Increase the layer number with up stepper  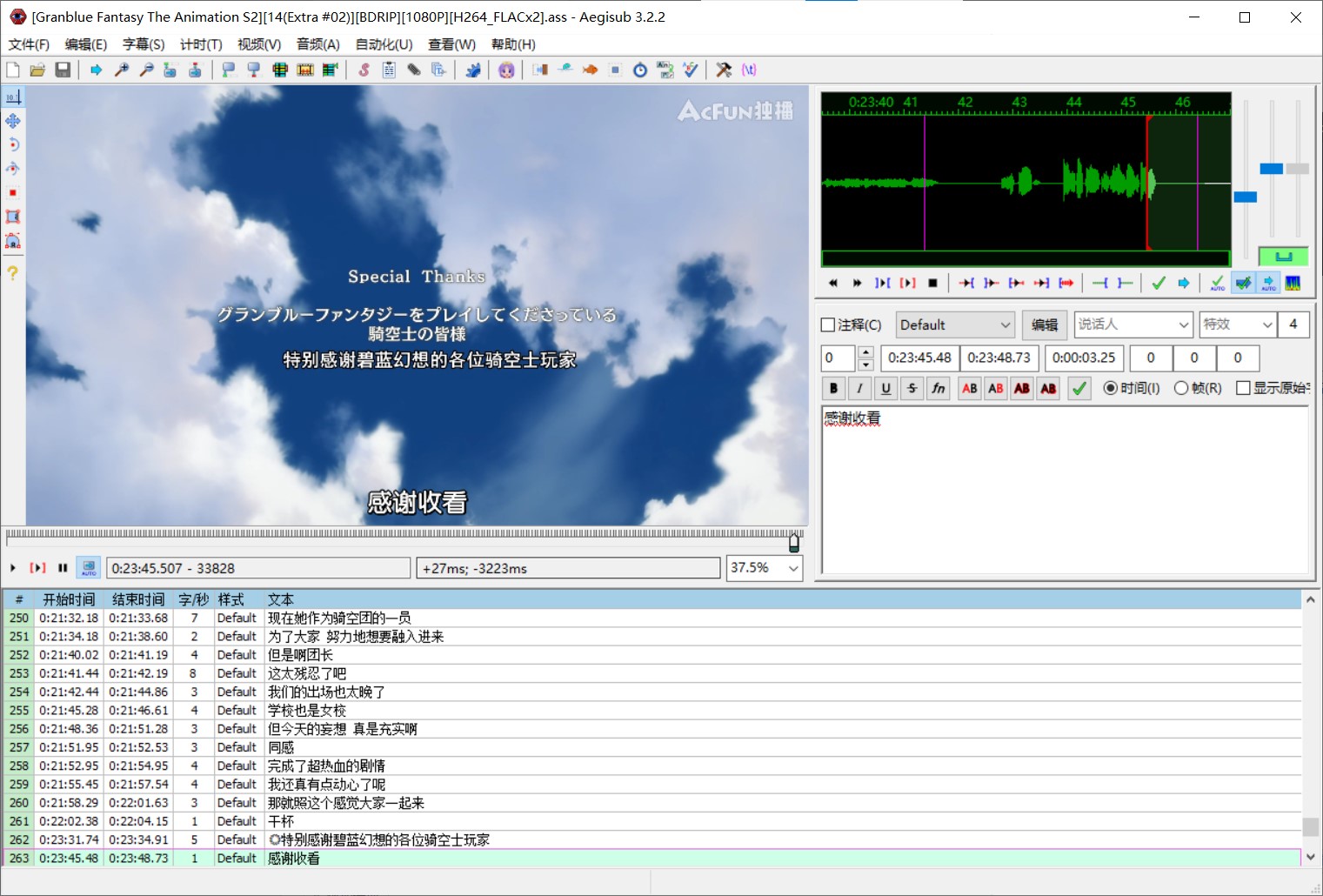[865, 351]
